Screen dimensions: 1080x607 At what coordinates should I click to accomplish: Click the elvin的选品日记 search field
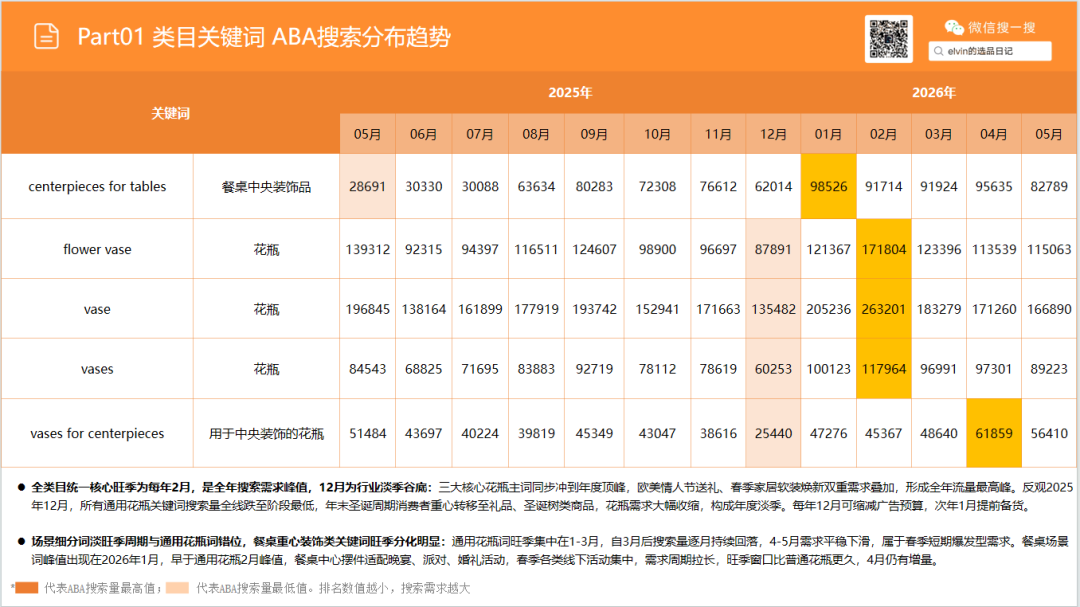pos(990,51)
